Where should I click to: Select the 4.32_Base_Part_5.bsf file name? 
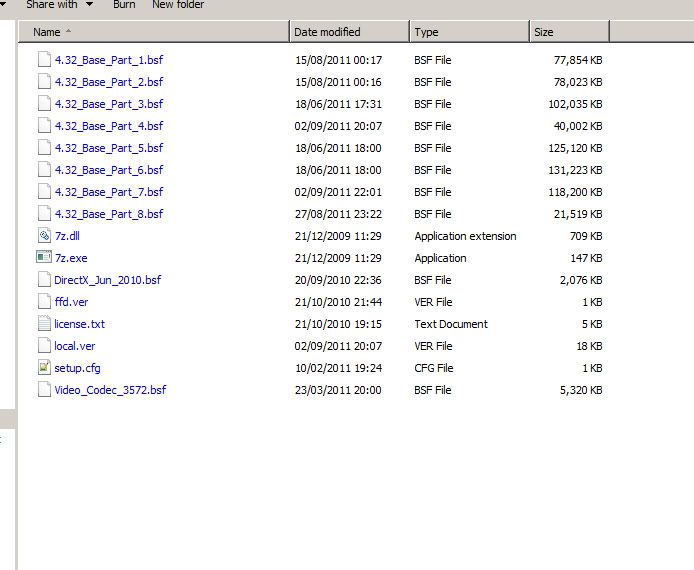coord(109,148)
